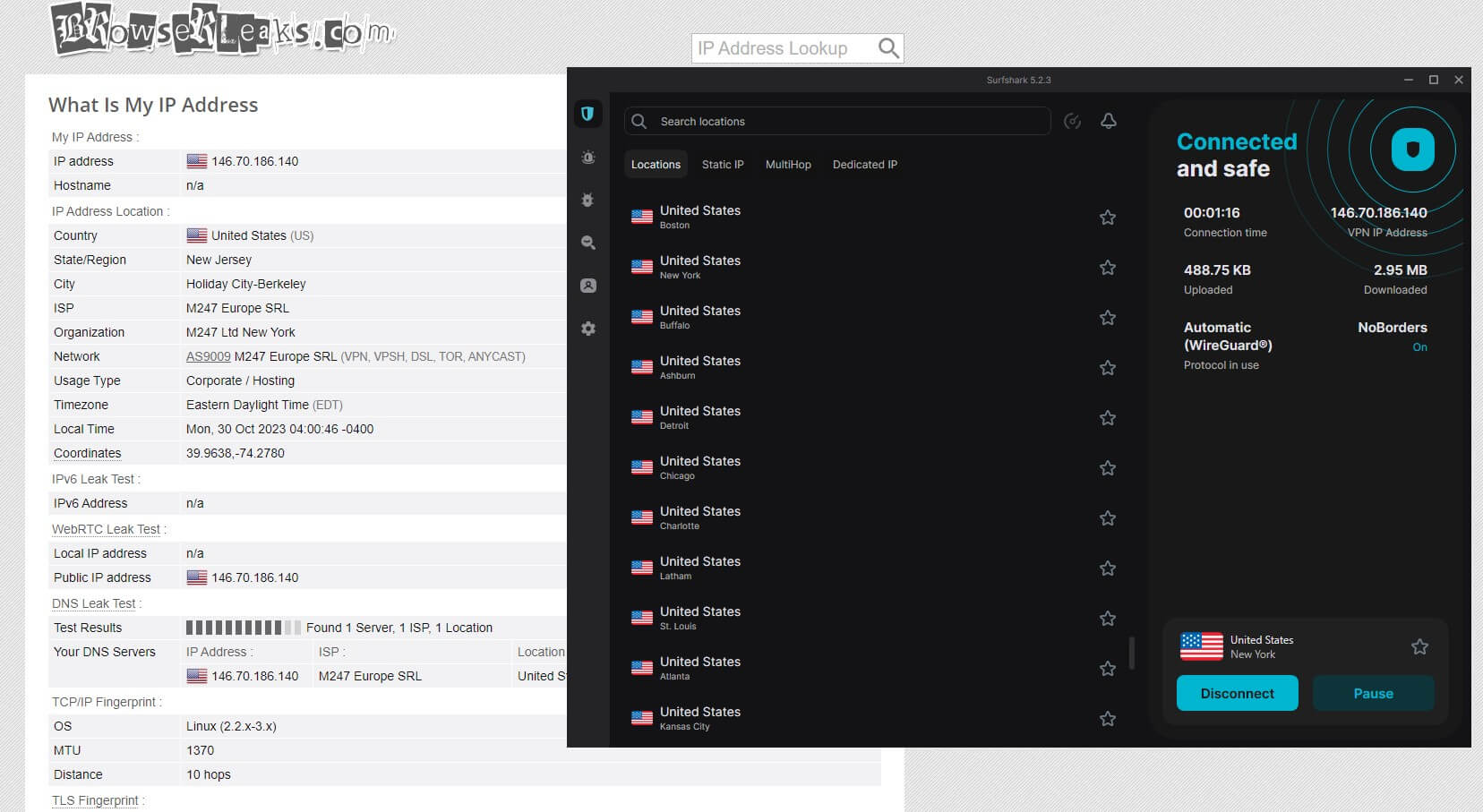The image size is (1483, 812).
Task: Switch to the Dedicated IP tab
Action: pyautogui.click(x=865, y=165)
